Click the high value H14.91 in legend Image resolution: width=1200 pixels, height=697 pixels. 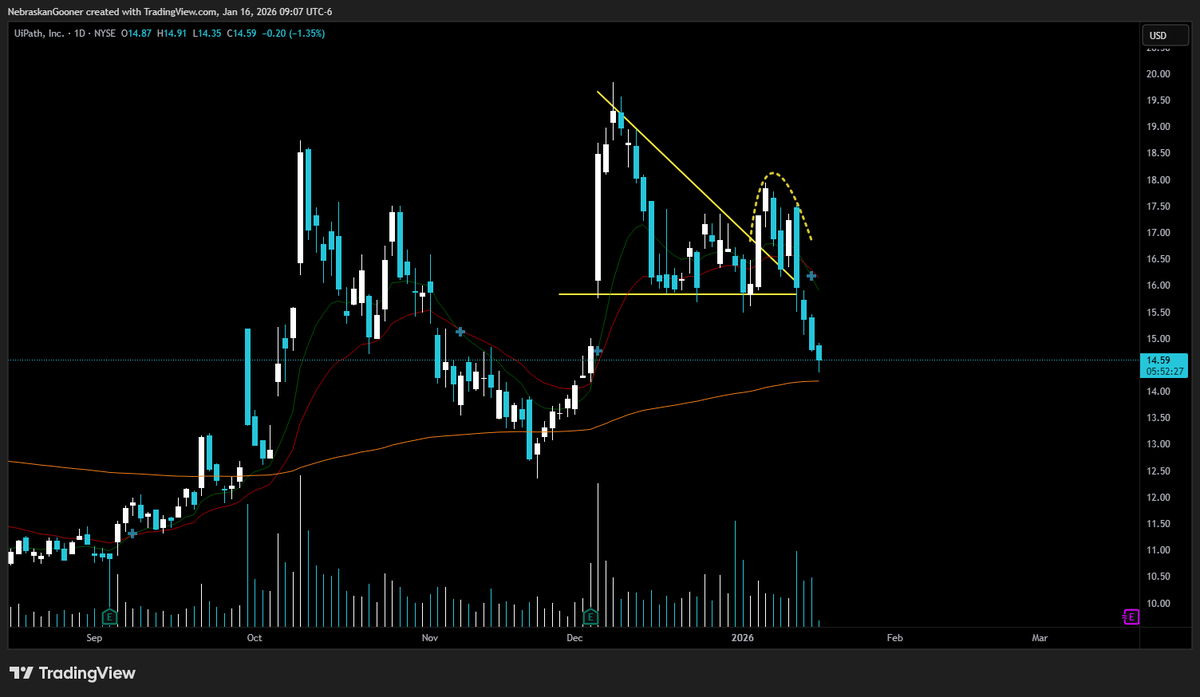pyautogui.click(x=170, y=32)
